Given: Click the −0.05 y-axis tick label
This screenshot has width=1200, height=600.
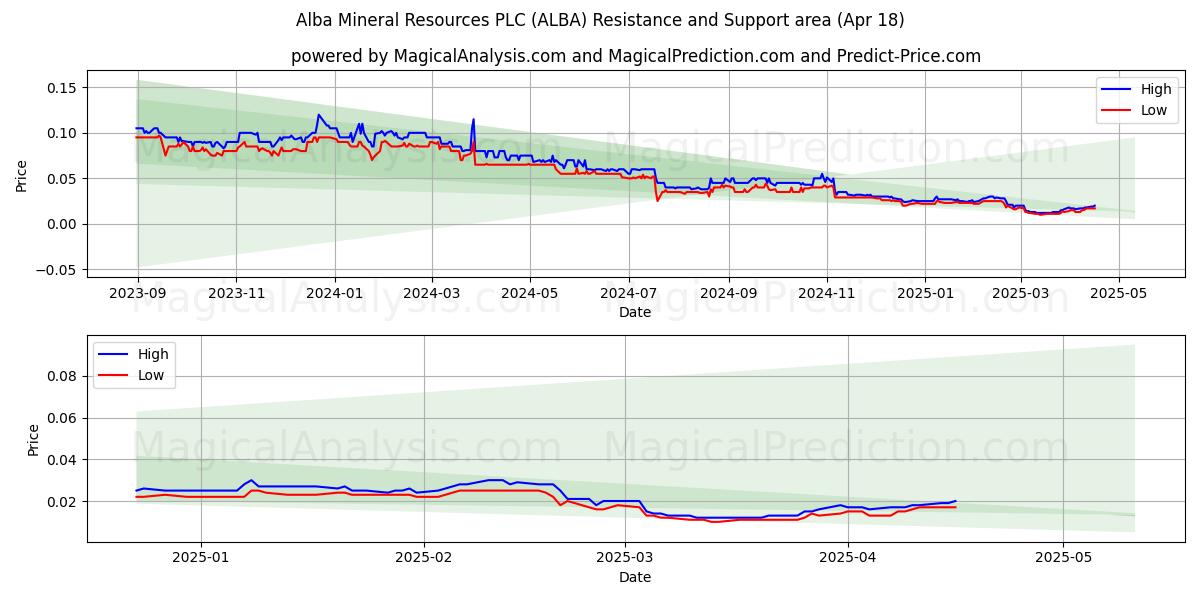Looking at the screenshot, I should (56, 270).
